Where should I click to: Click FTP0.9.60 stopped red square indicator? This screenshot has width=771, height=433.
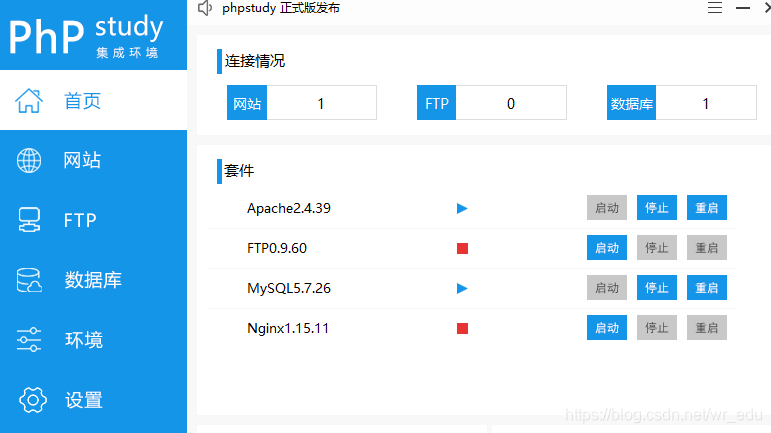coord(462,248)
